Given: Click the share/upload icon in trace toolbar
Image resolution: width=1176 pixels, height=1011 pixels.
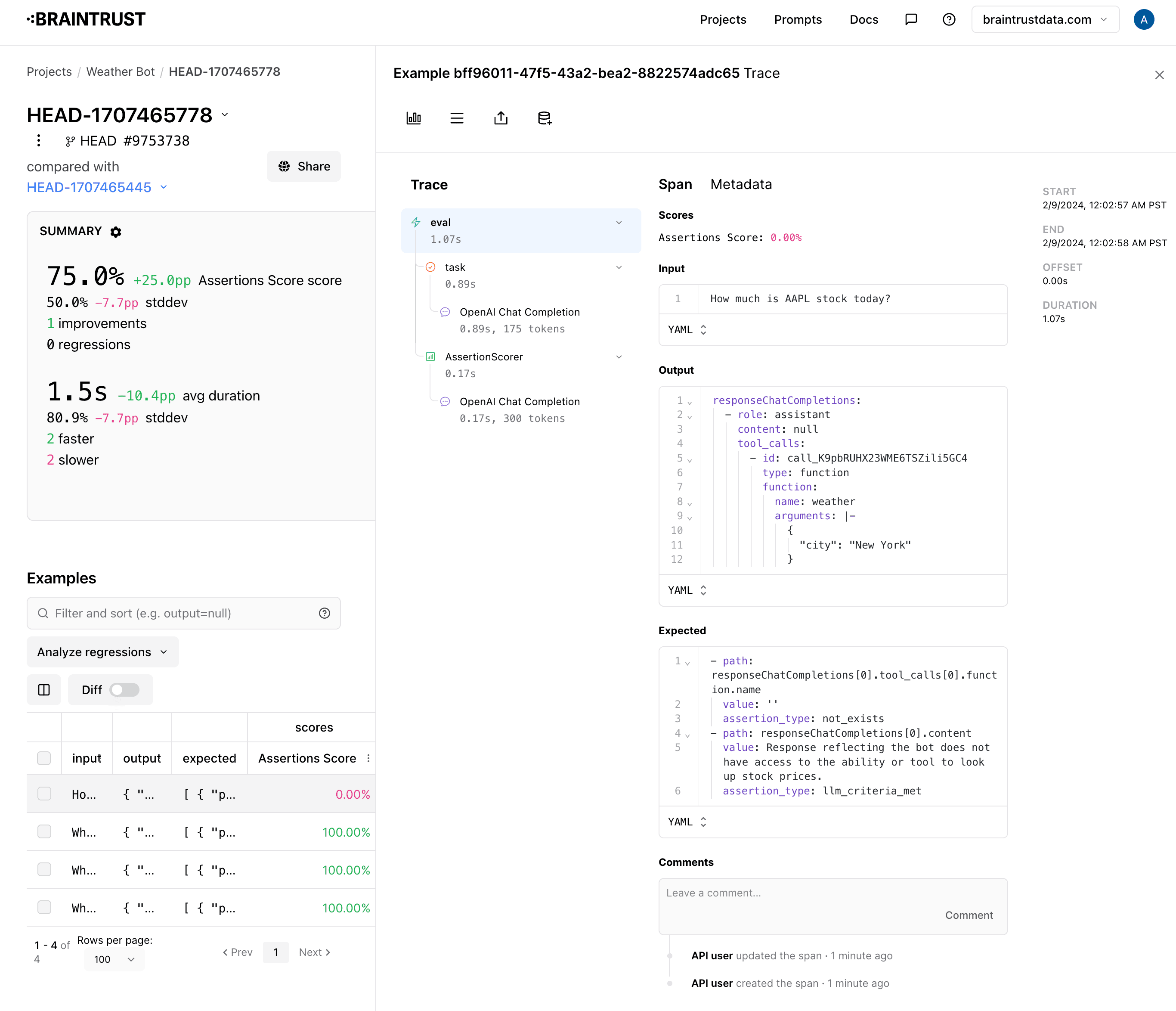Looking at the screenshot, I should 501,118.
